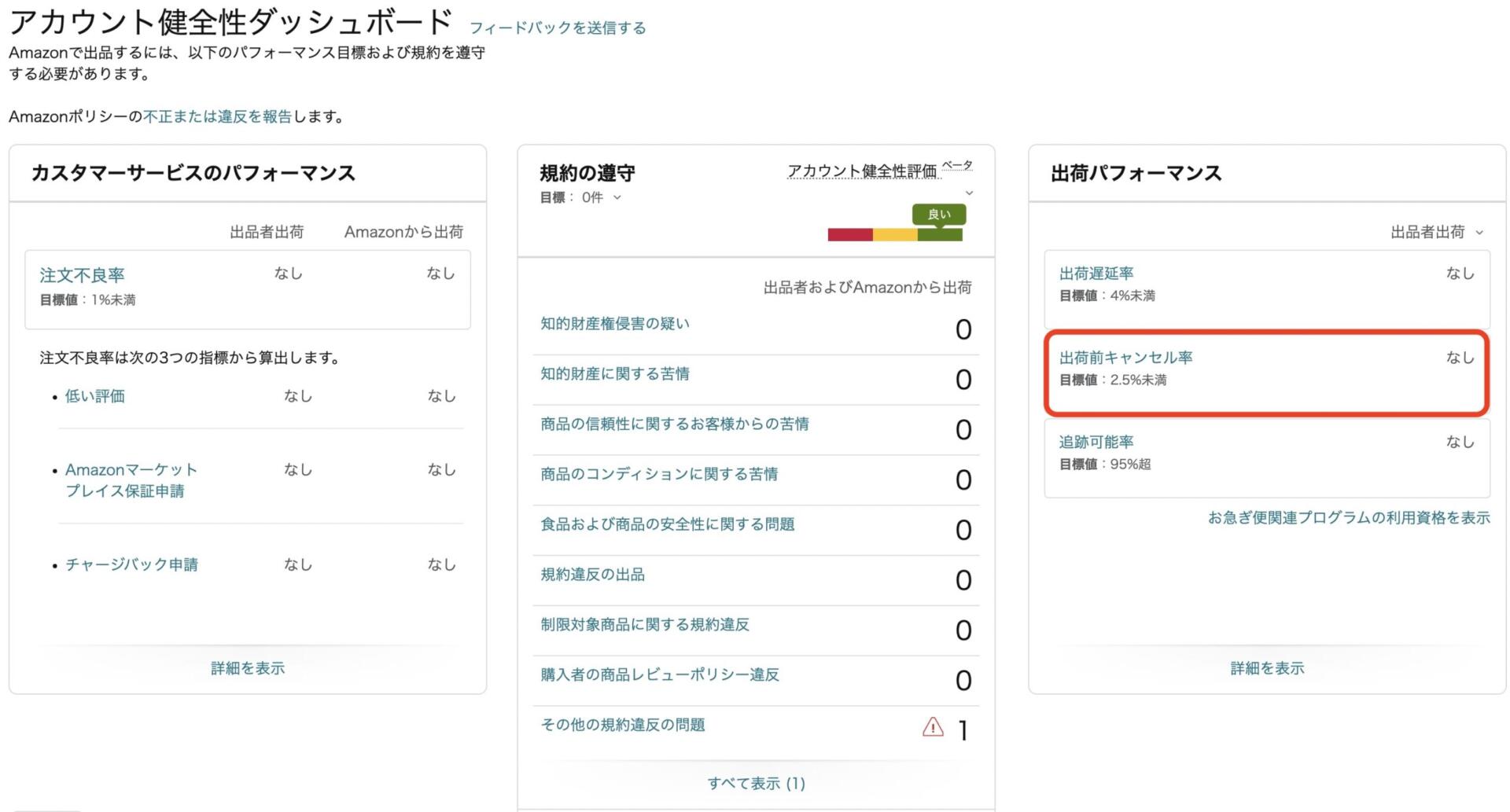Screen dimensions: 1510x812
Task: Open その他の規約違反の問題 link
Action: [623, 725]
